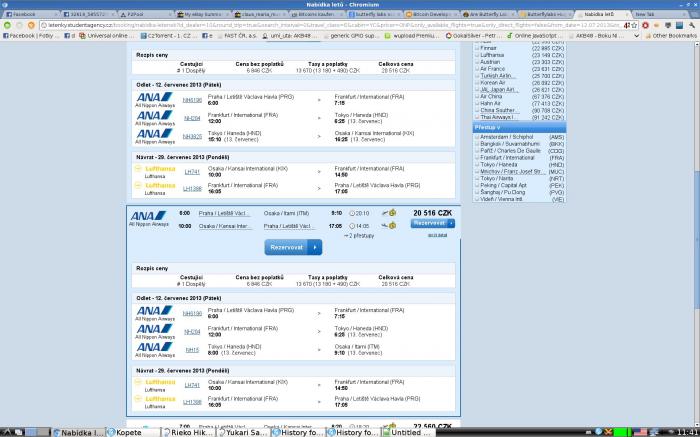Open the wupload Premium bookmark
700x437 pixels.
(413, 36)
